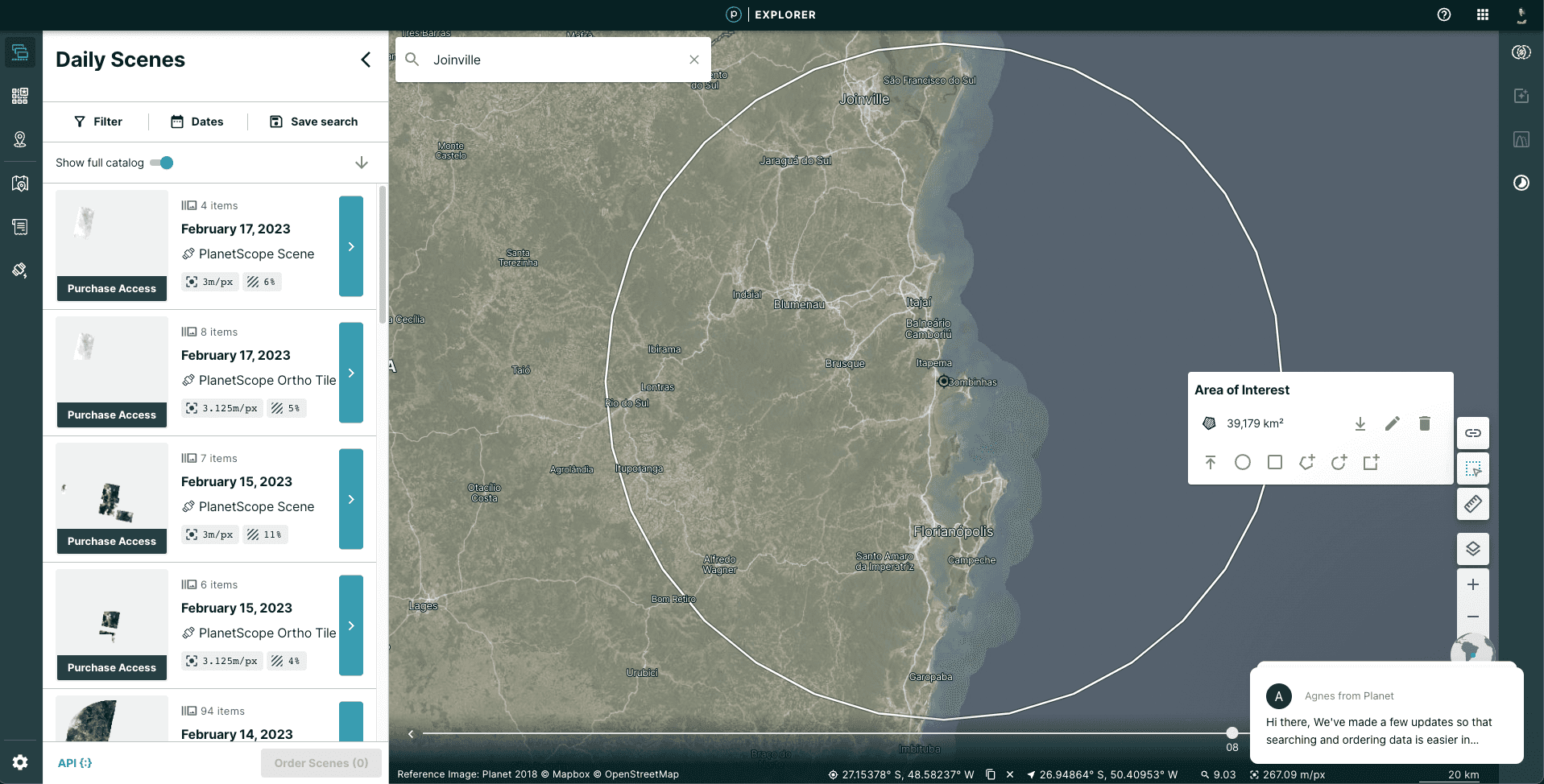
Task: Click the Save search button
Action: tap(313, 122)
